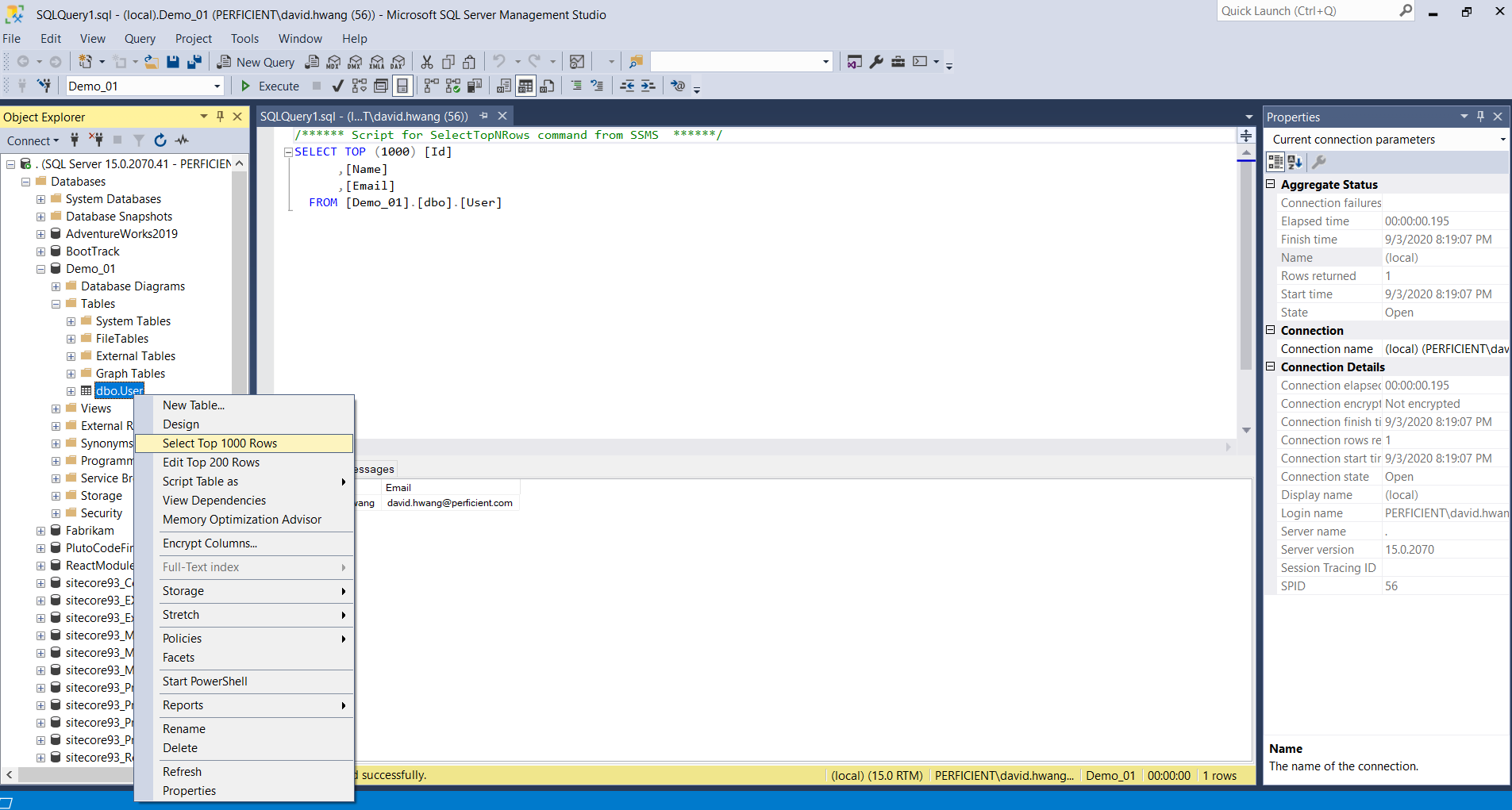1512x810 pixels.
Task: Refresh the Object Explorer tree
Action: pos(160,140)
